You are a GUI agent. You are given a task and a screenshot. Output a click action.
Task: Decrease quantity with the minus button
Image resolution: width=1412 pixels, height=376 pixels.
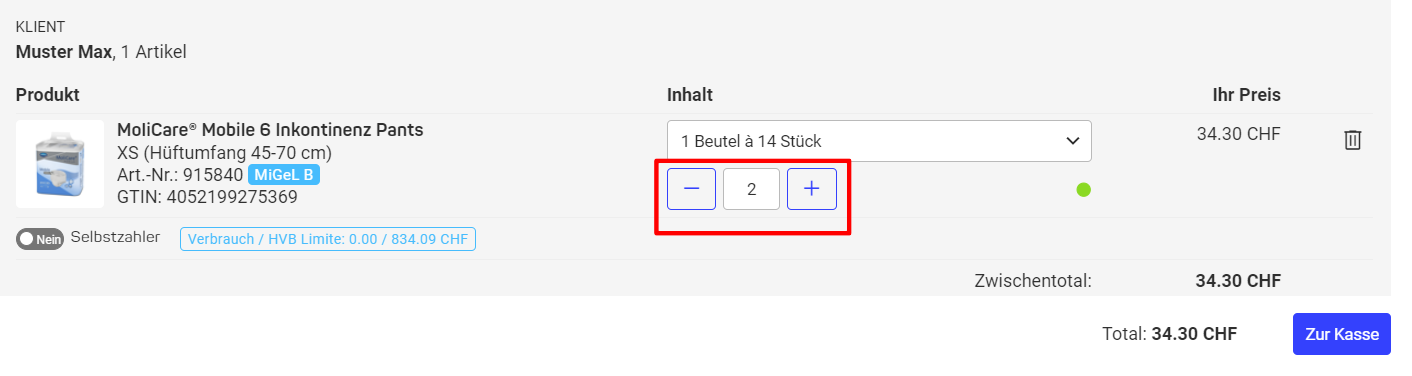pyautogui.click(x=691, y=189)
